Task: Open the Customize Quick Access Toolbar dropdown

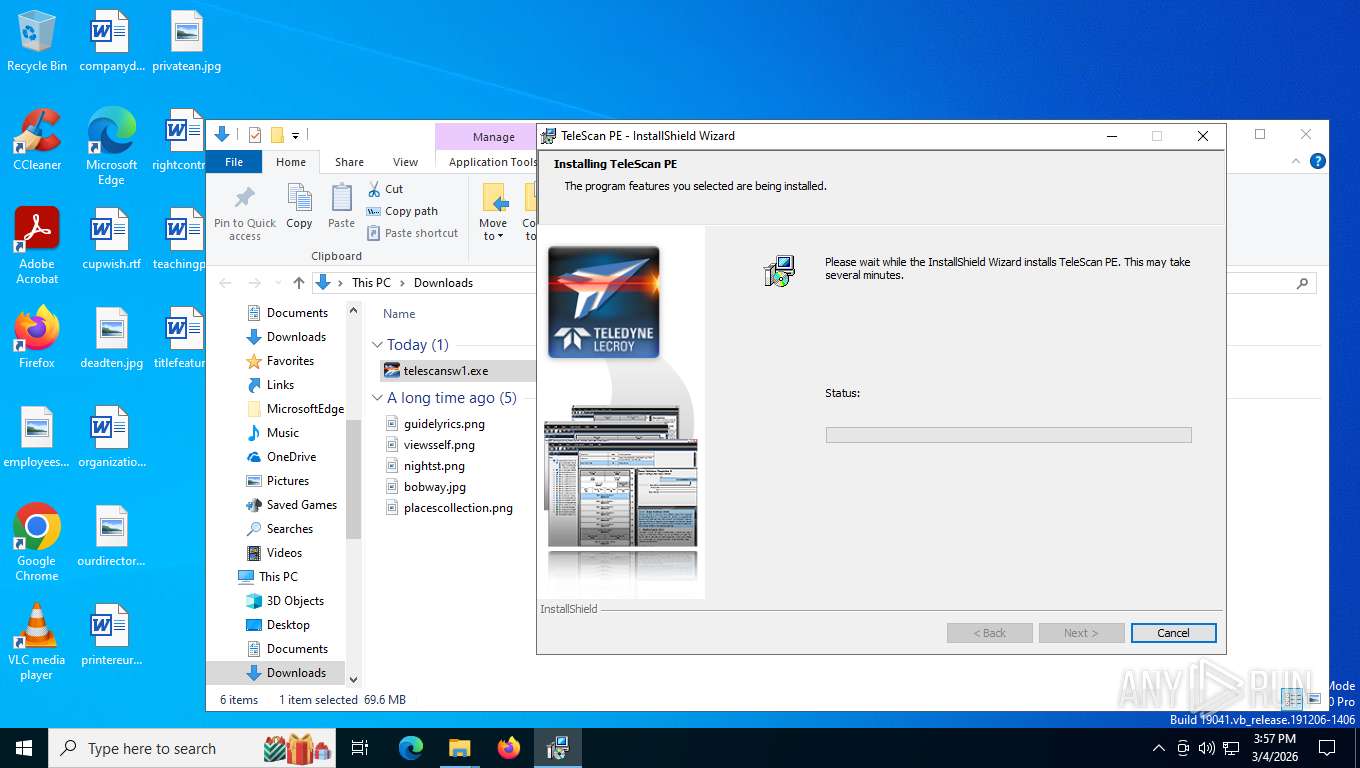Action: (296, 136)
